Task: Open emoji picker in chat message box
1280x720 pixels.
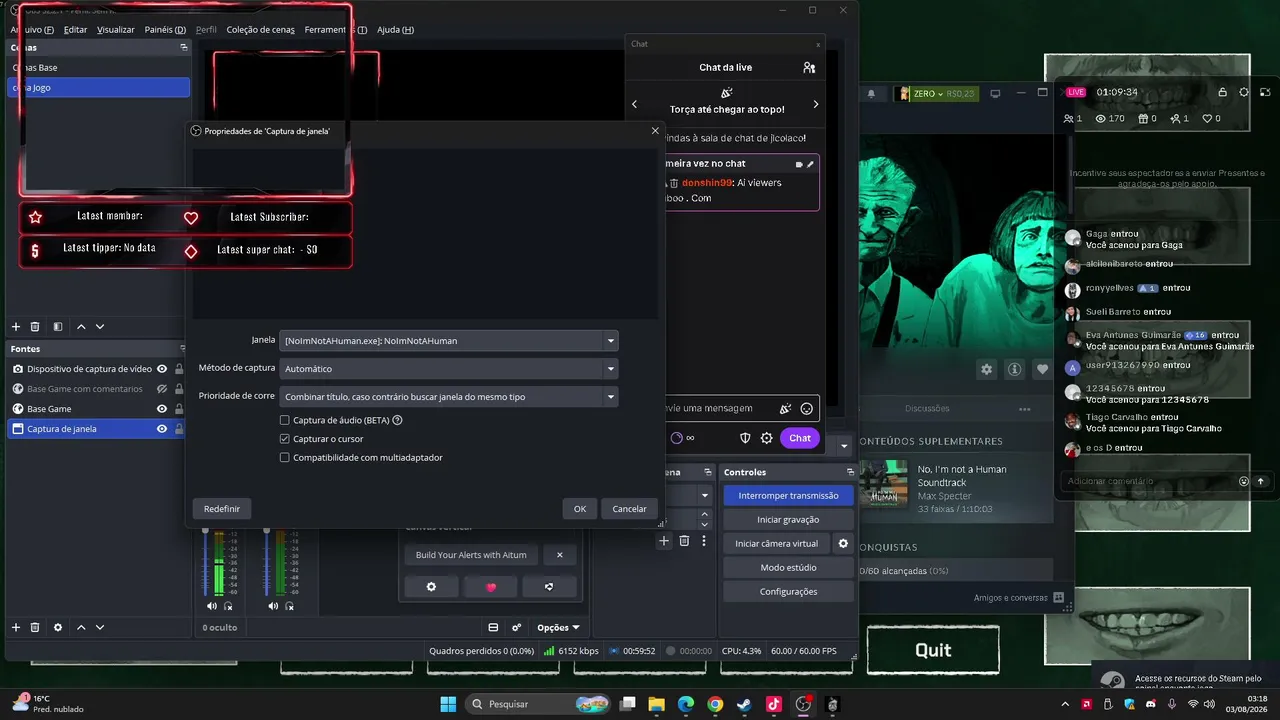Action: click(x=806, y=408)
